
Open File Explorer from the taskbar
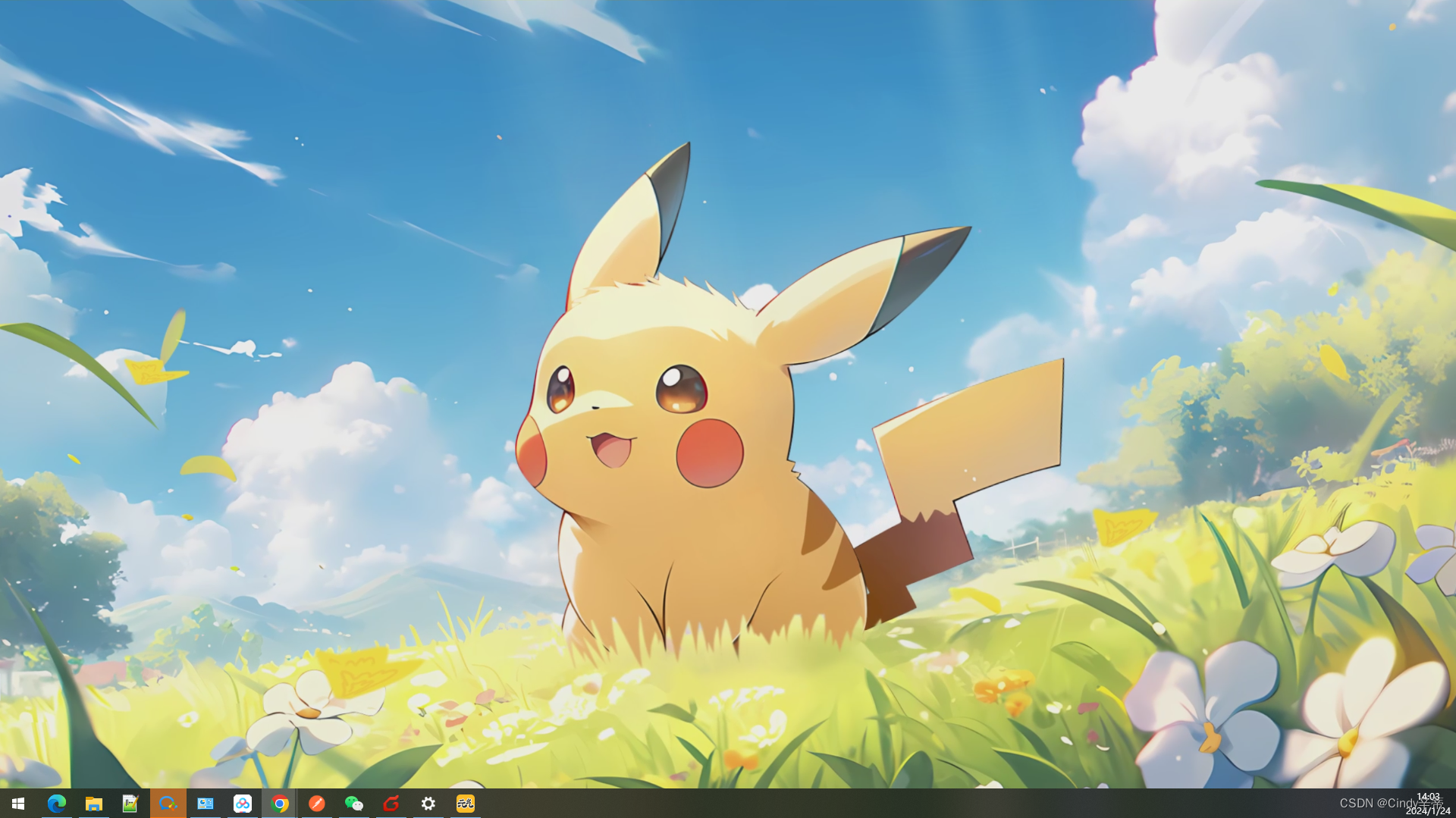93,804
